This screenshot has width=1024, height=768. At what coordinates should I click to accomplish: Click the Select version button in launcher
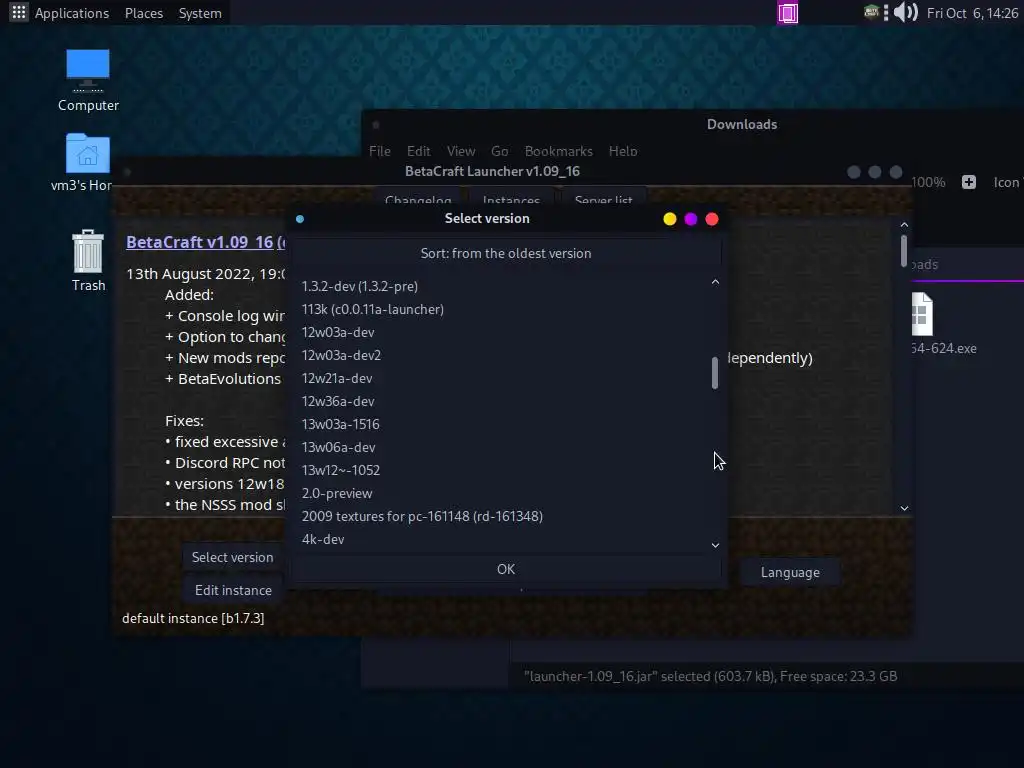tap(232, 557)
